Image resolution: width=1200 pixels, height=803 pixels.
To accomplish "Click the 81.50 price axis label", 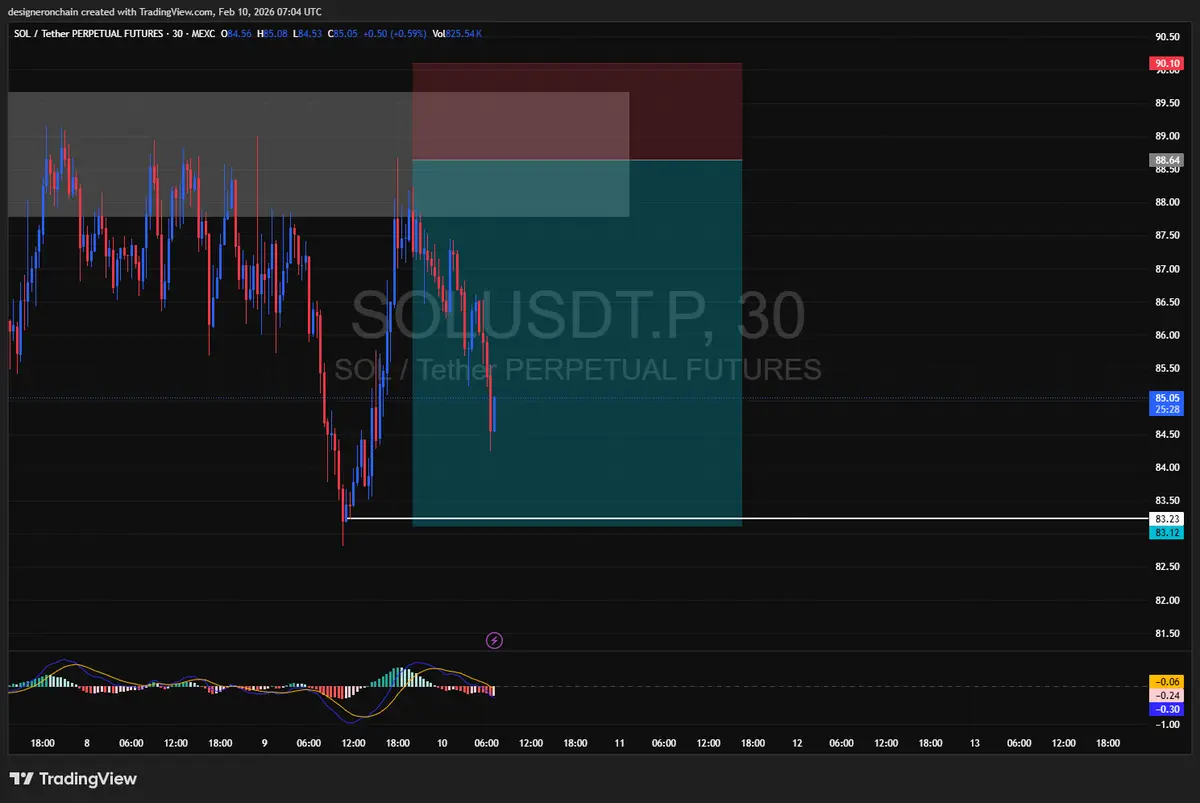I will 1167,634.
